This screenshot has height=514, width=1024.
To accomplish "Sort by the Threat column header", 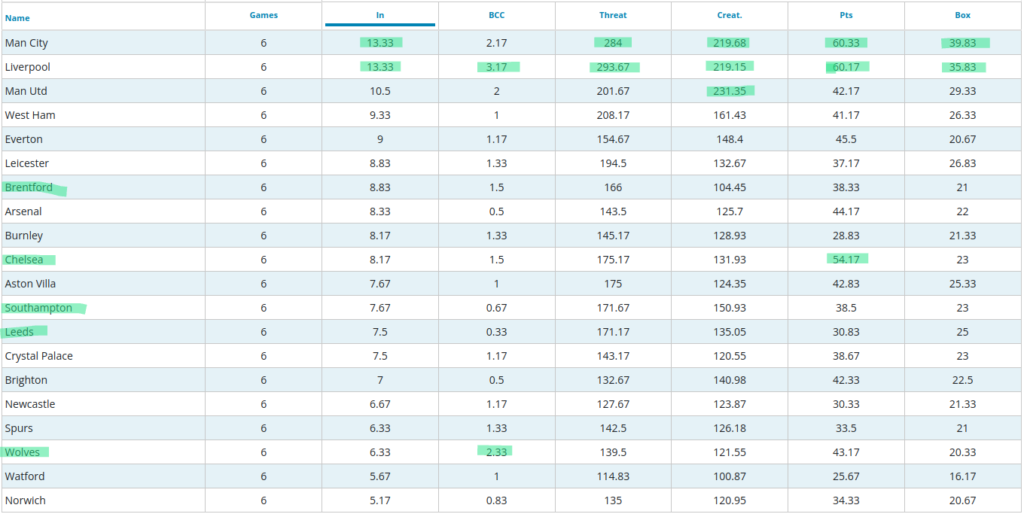I will (x=613, y=15).
